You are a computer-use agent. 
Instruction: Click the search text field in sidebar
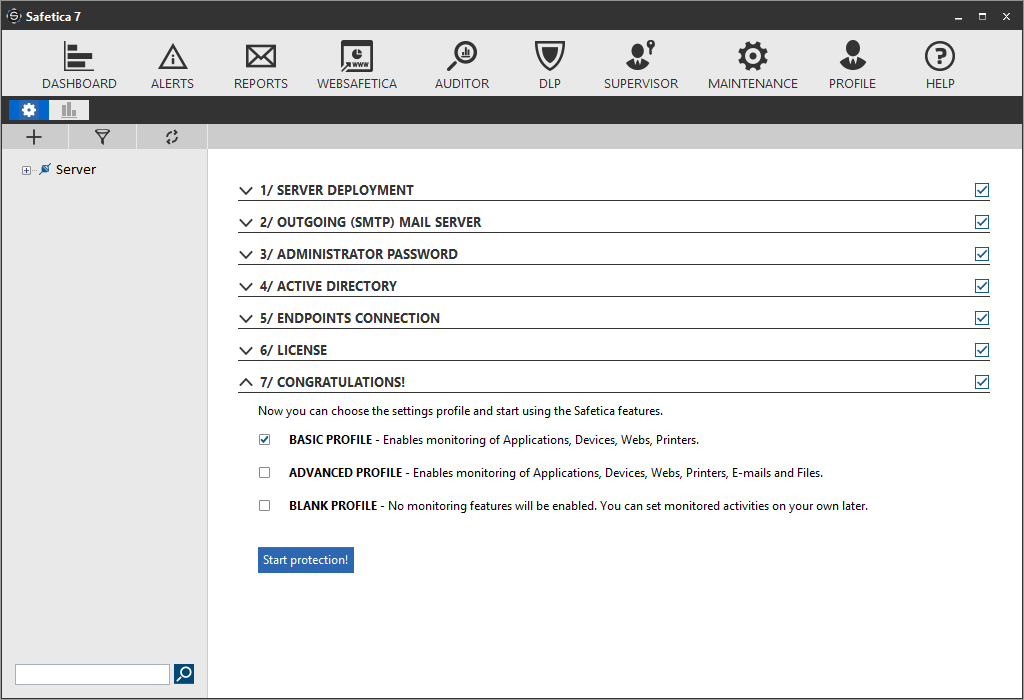tap(92, 675)
